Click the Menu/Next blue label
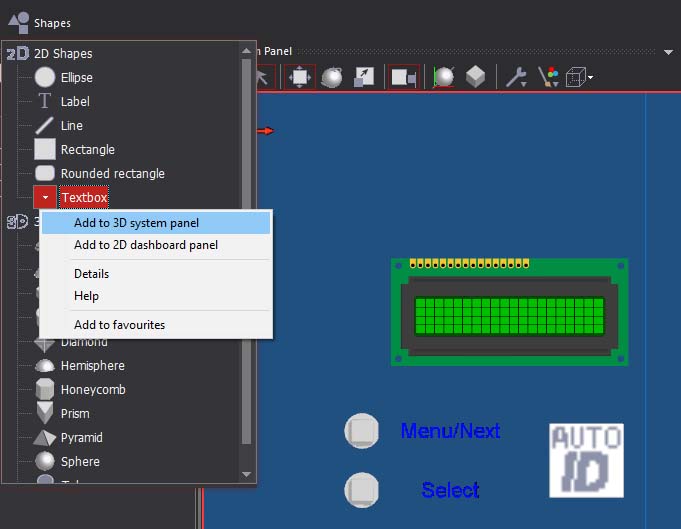 click(x=450, y=431)
